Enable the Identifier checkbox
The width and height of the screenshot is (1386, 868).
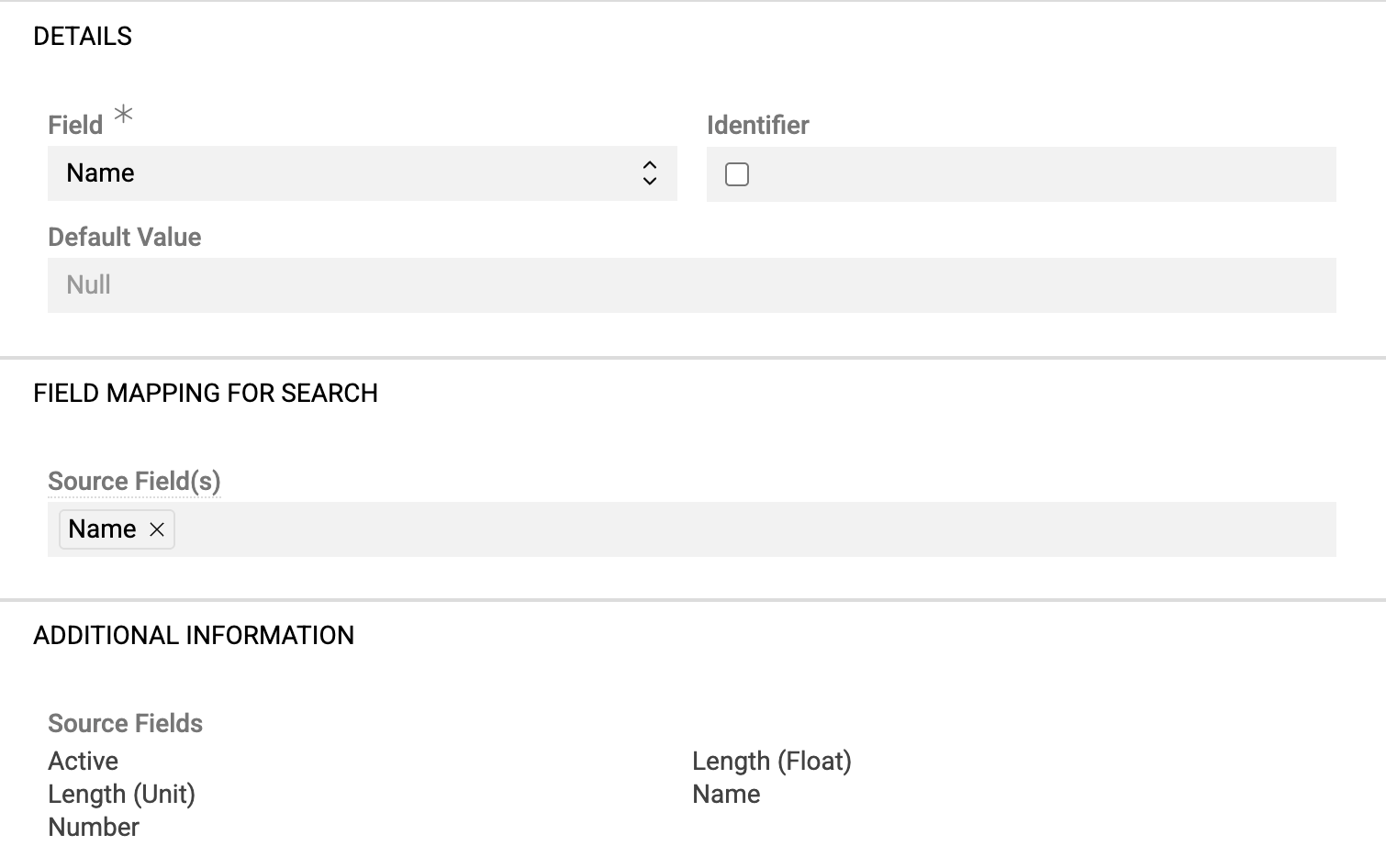pos(737,173)
